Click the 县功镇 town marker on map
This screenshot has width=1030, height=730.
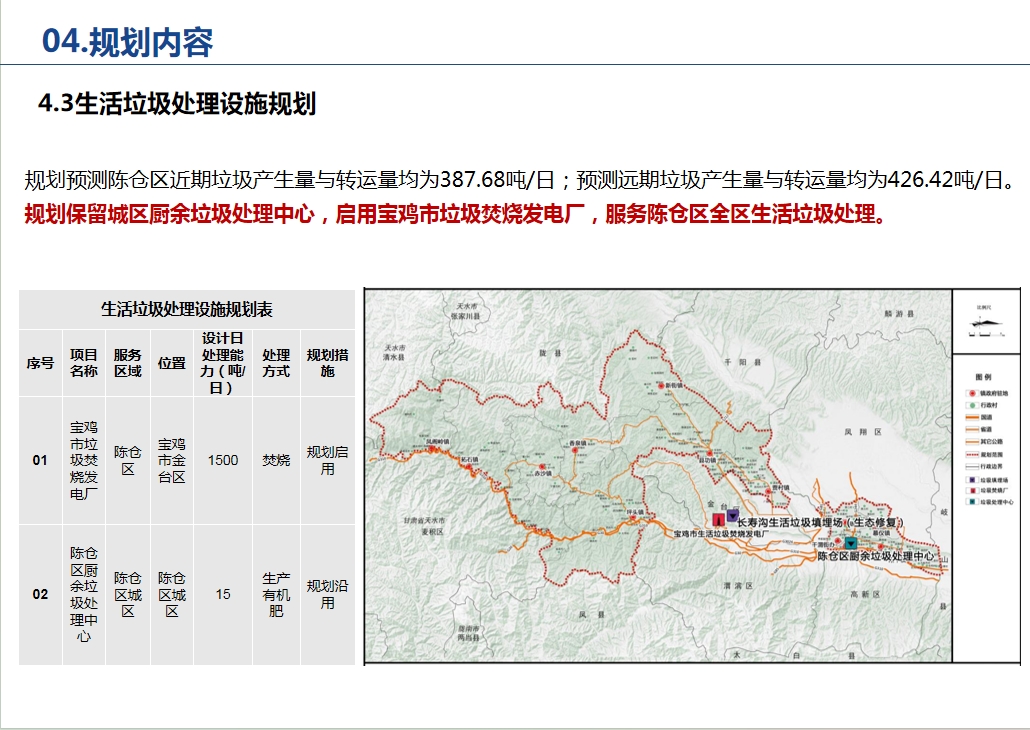pyautogui.click(x=711, y=452)
